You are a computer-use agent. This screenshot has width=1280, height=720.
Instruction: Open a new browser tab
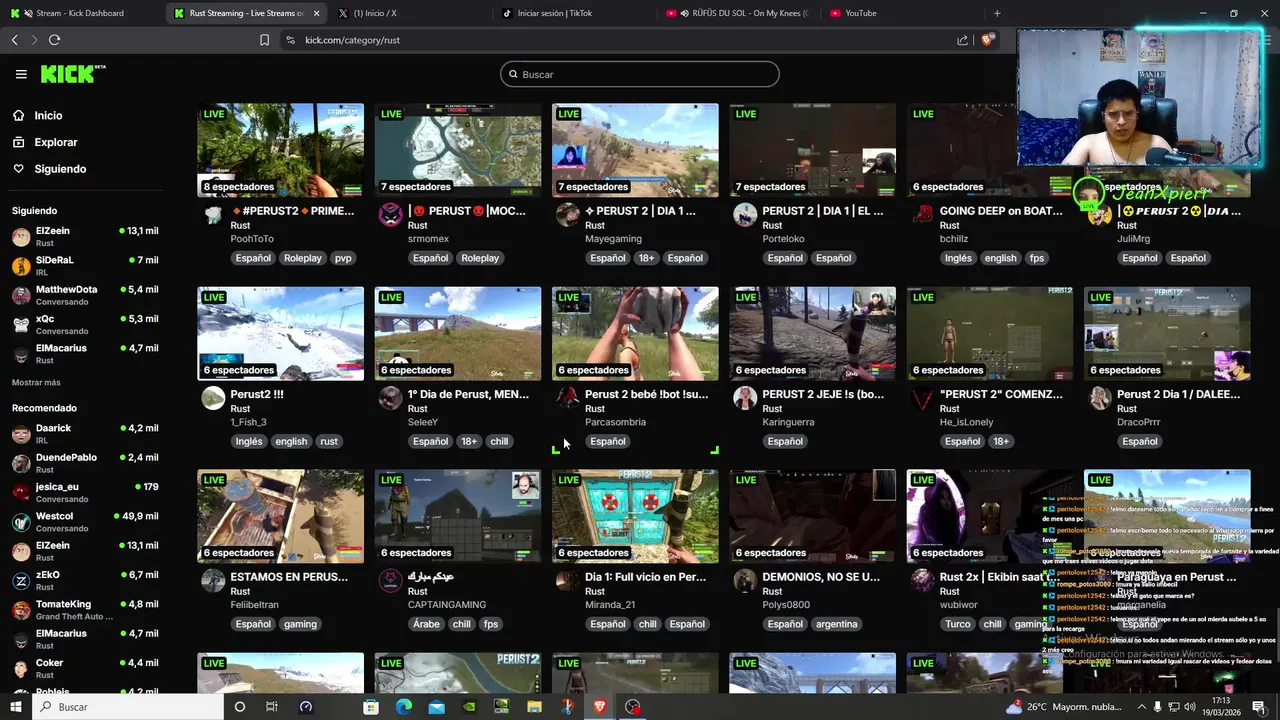(997, 13)
